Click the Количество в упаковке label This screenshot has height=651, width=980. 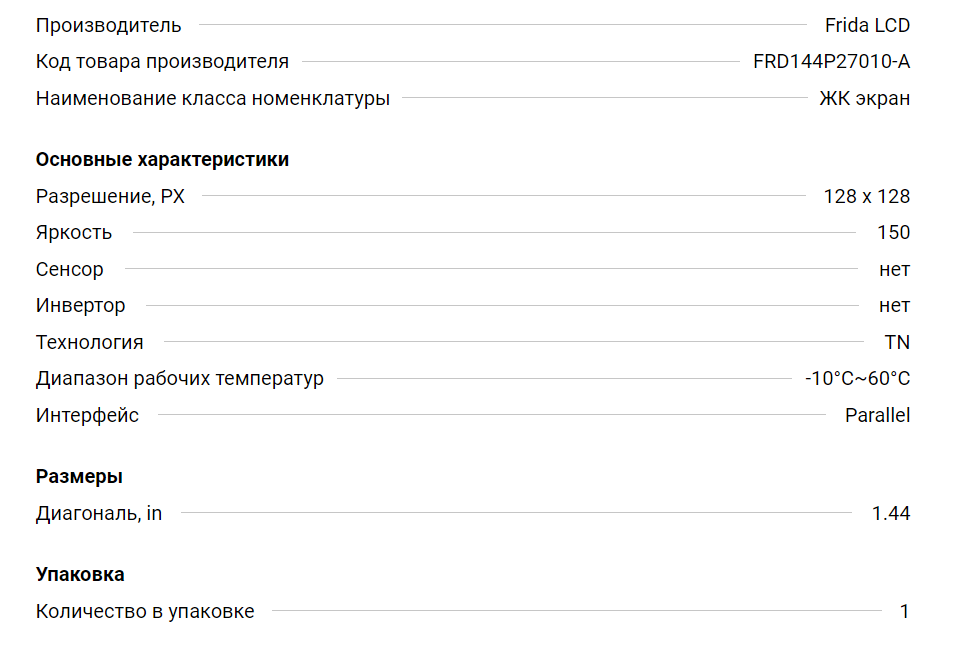[145, 611]
